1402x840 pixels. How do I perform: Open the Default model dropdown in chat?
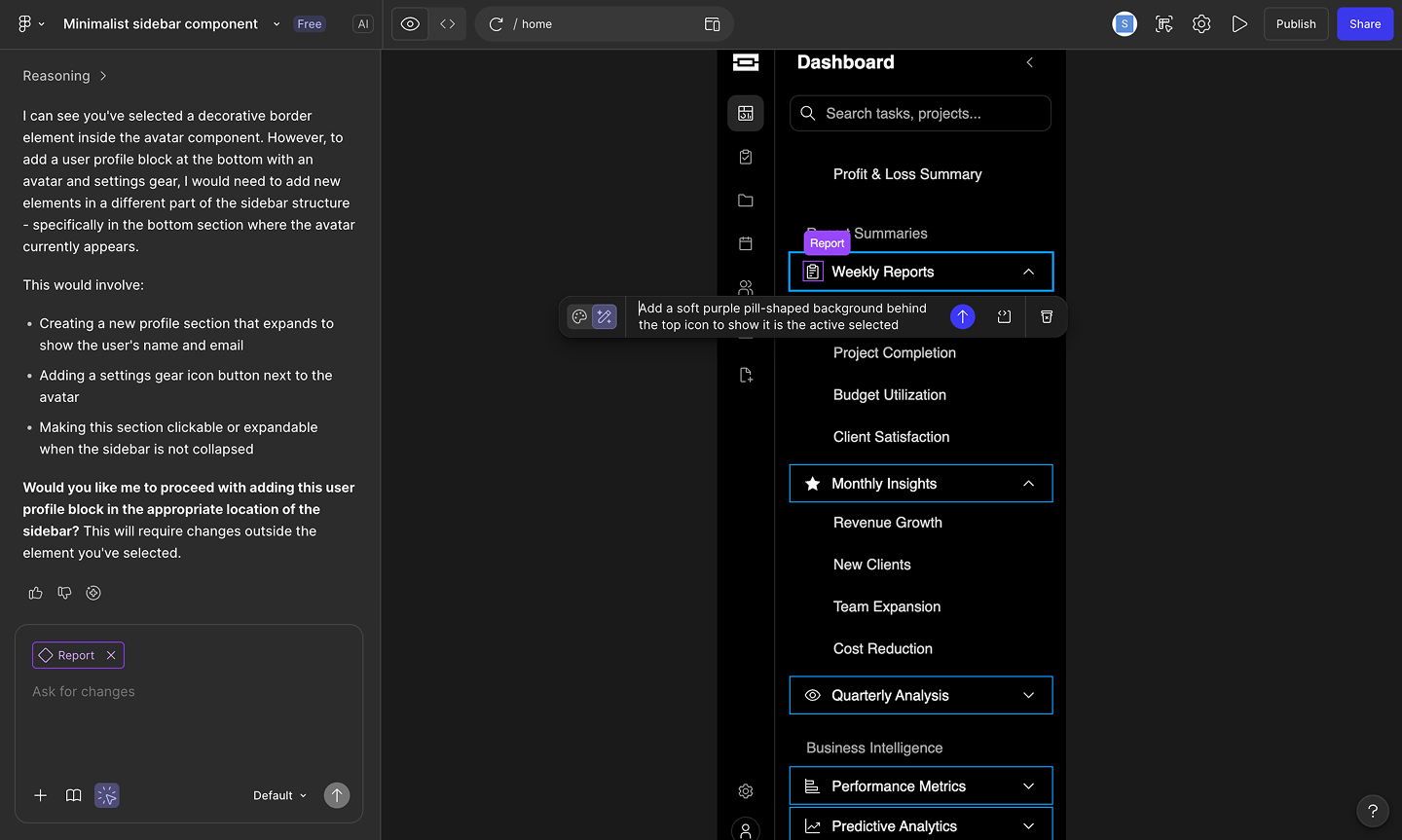pyautogui.click(x=278, y=795)
